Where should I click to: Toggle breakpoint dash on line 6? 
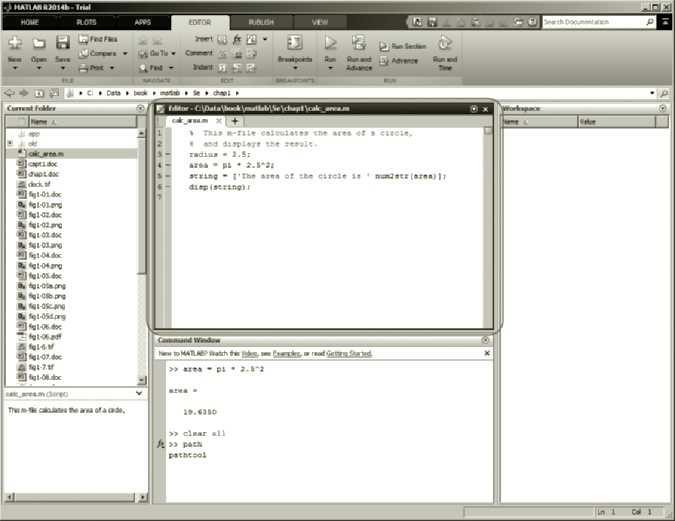pos(168,186)
